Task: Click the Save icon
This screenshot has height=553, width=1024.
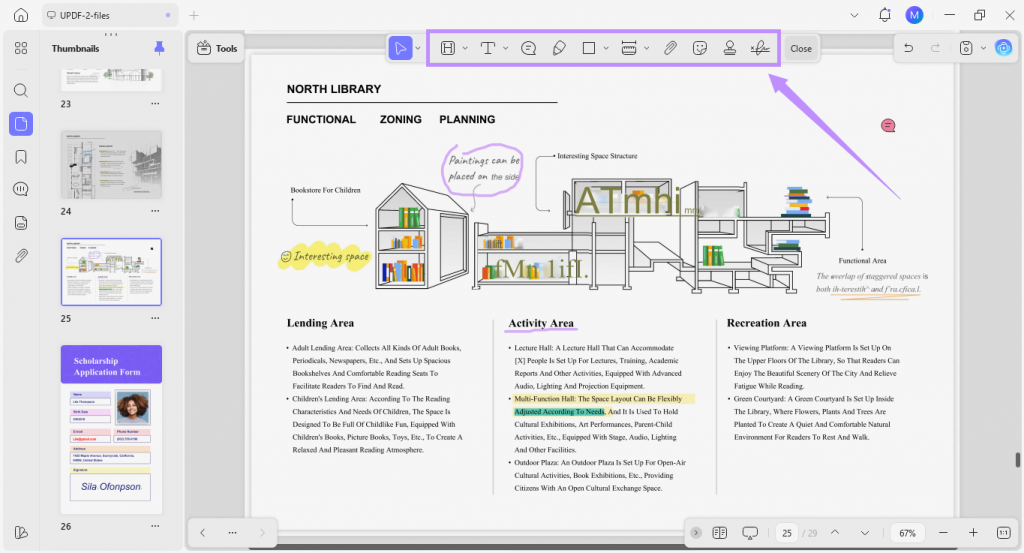Action: [966, 48]
